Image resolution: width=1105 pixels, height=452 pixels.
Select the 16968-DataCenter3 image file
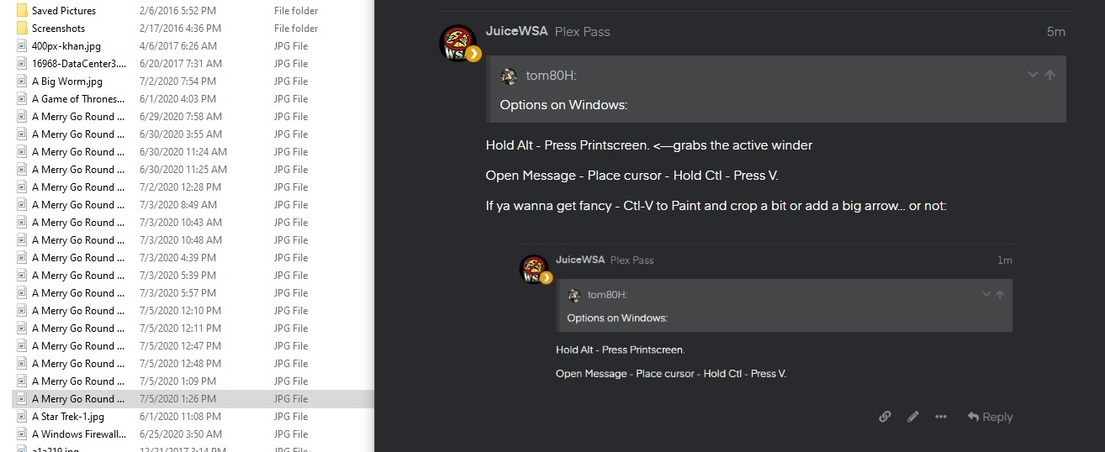[x=80, y=64]
